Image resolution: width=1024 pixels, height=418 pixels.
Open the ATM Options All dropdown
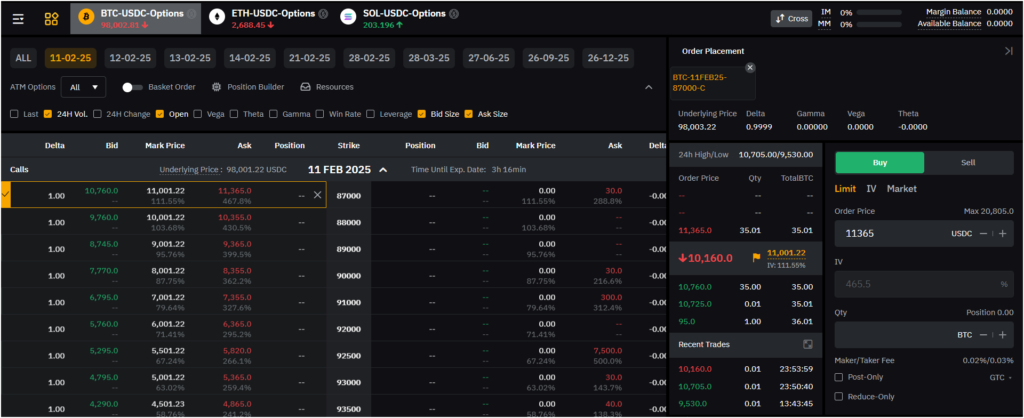point(83,87)
